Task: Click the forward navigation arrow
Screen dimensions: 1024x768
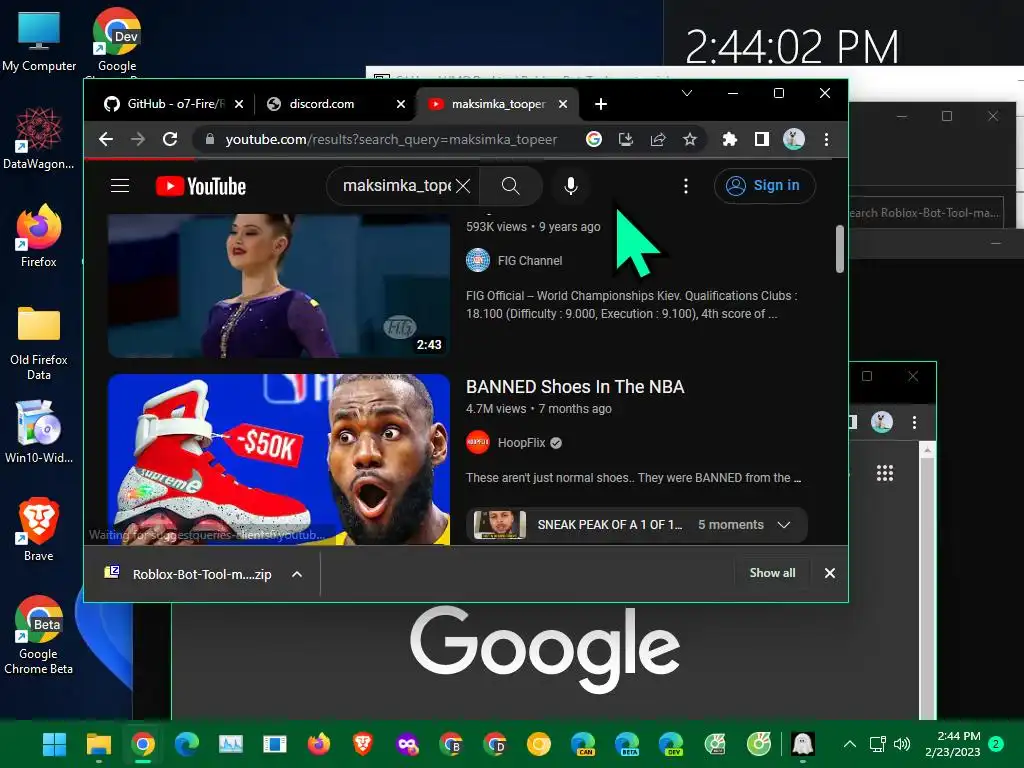Action: 138,139
